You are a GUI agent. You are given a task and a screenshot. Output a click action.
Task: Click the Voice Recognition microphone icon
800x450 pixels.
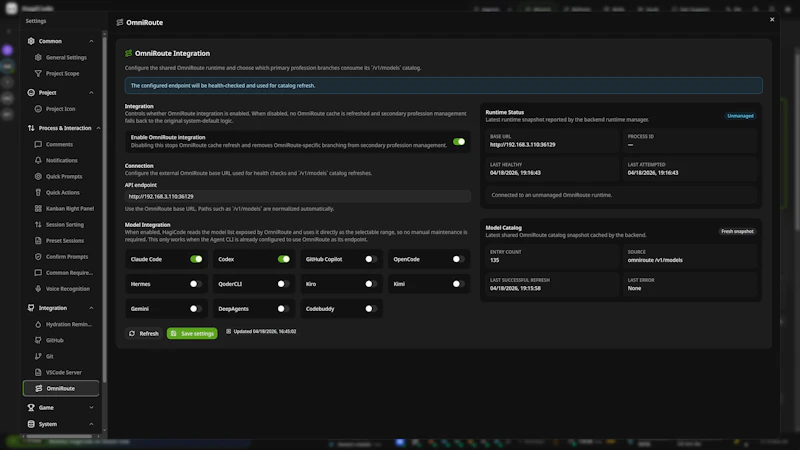[x=38, y=289]
